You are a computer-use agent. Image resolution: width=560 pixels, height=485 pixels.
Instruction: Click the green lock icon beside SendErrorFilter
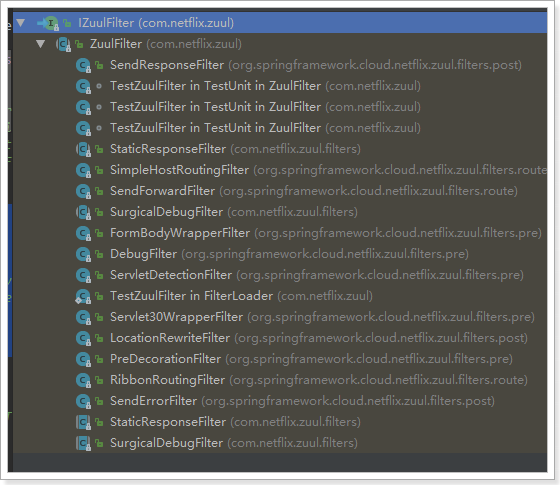tap(99, 401)
